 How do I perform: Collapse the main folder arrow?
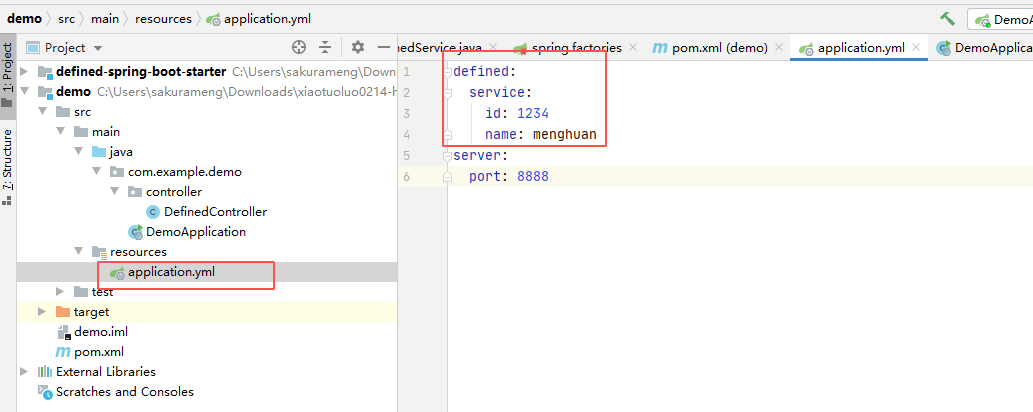[x=61, y=132]
